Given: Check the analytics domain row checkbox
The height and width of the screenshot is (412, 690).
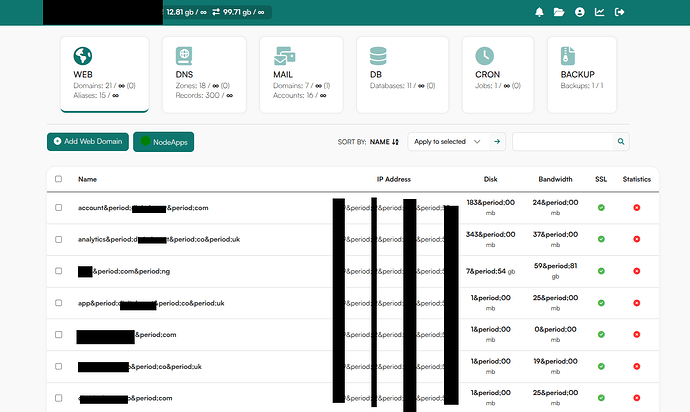Looking at the screenshot, I should coord(59,239).
